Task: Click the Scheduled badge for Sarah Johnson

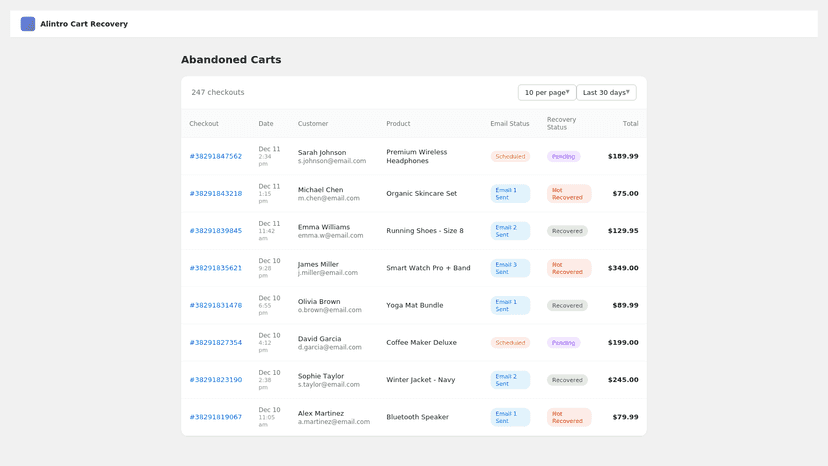Action: [510, 156]
